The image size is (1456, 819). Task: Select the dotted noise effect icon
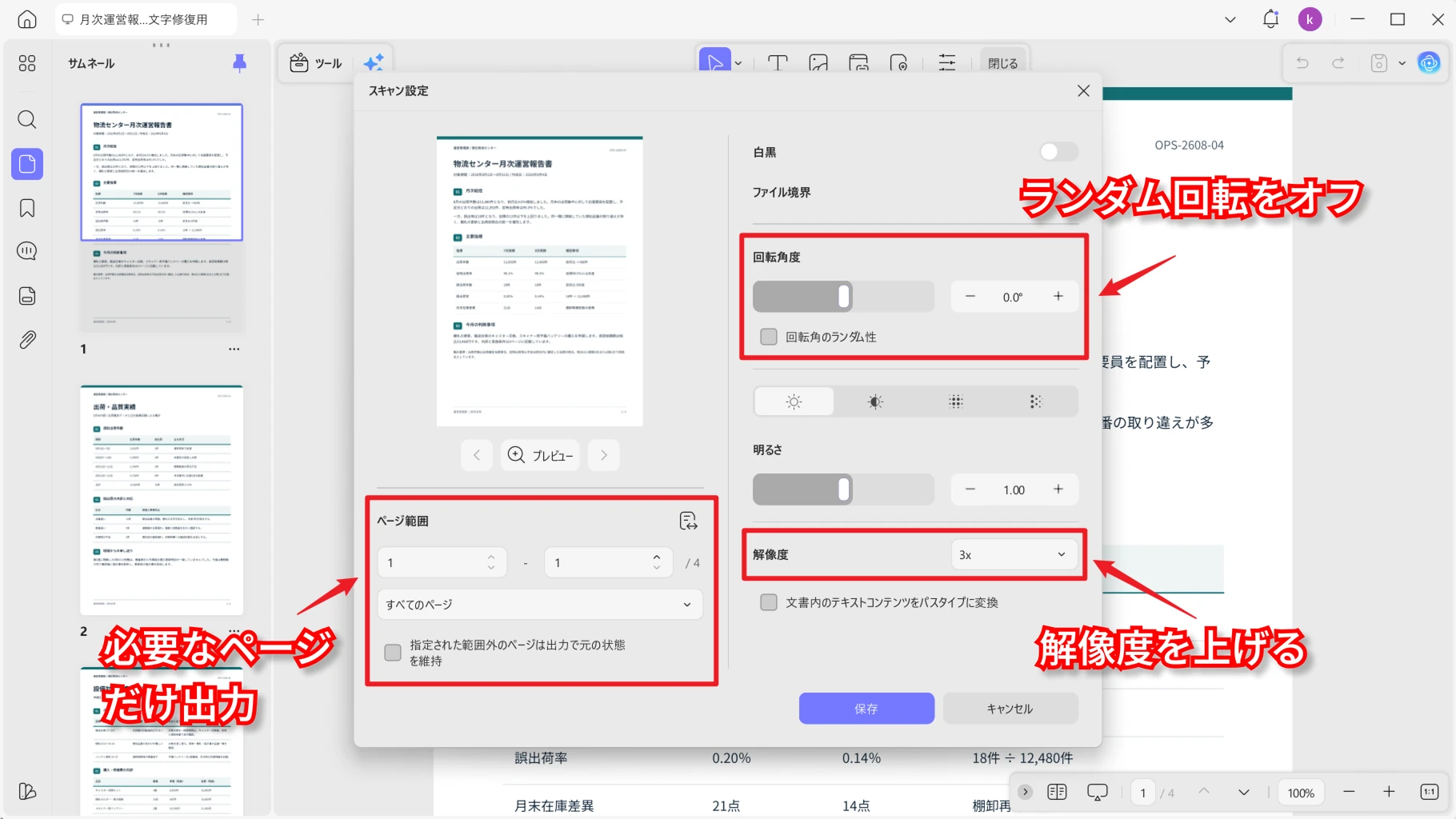(956, 402)
